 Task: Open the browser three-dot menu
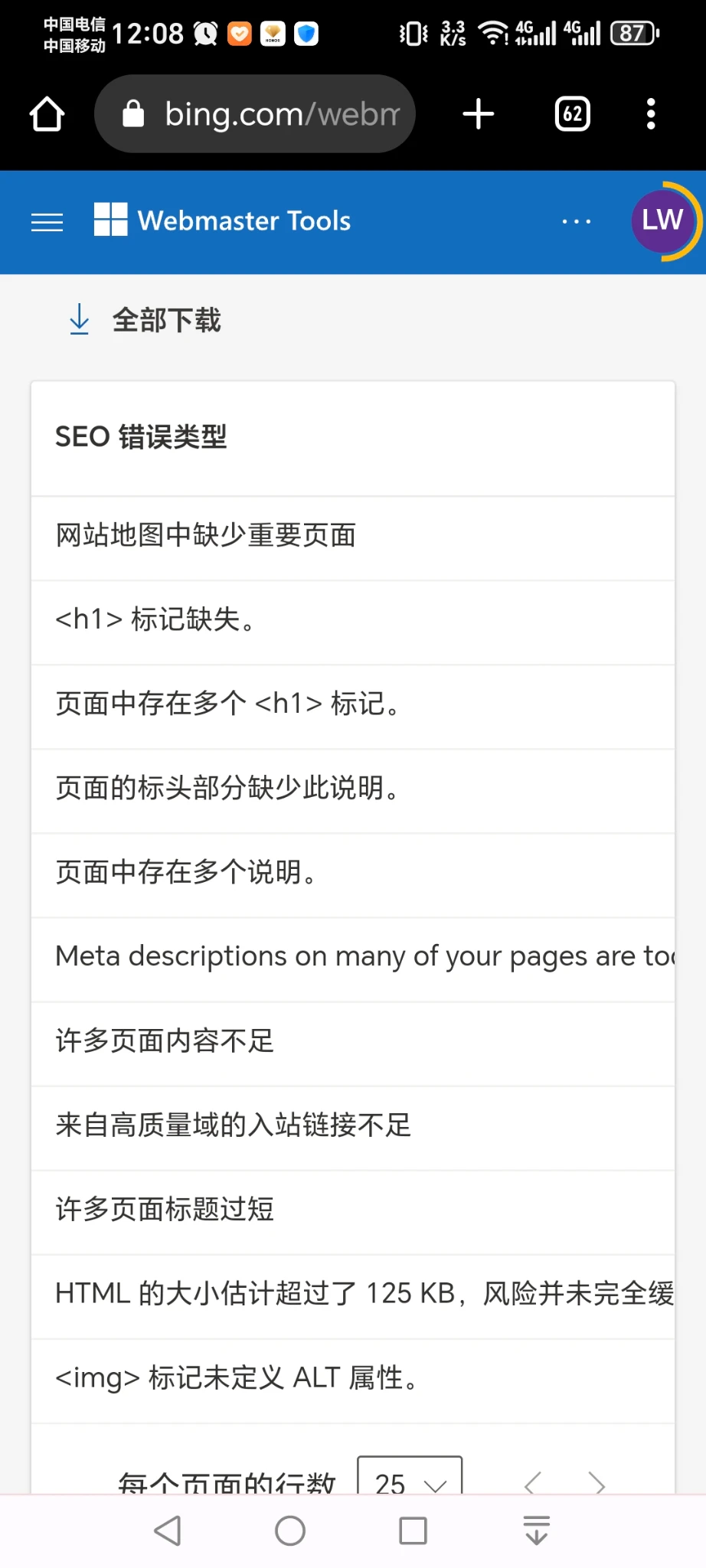click(x=651, y=114)
